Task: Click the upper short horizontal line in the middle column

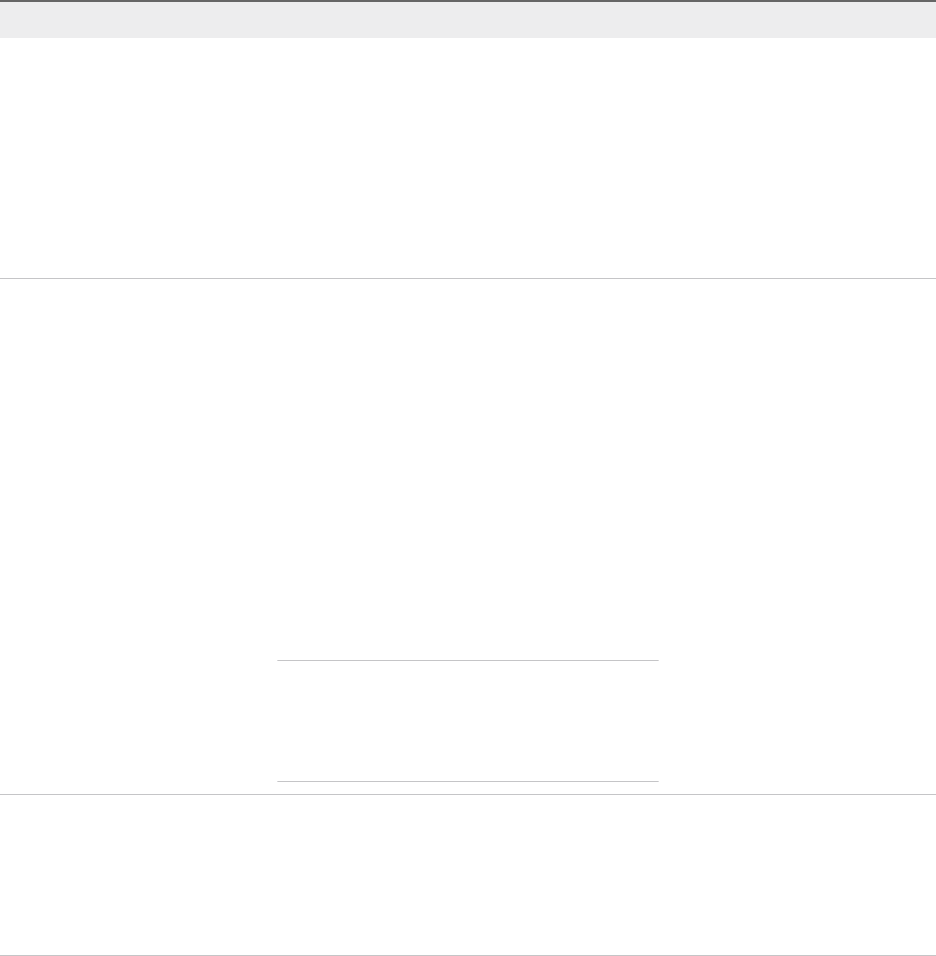Action: click(x=468, y=660)
